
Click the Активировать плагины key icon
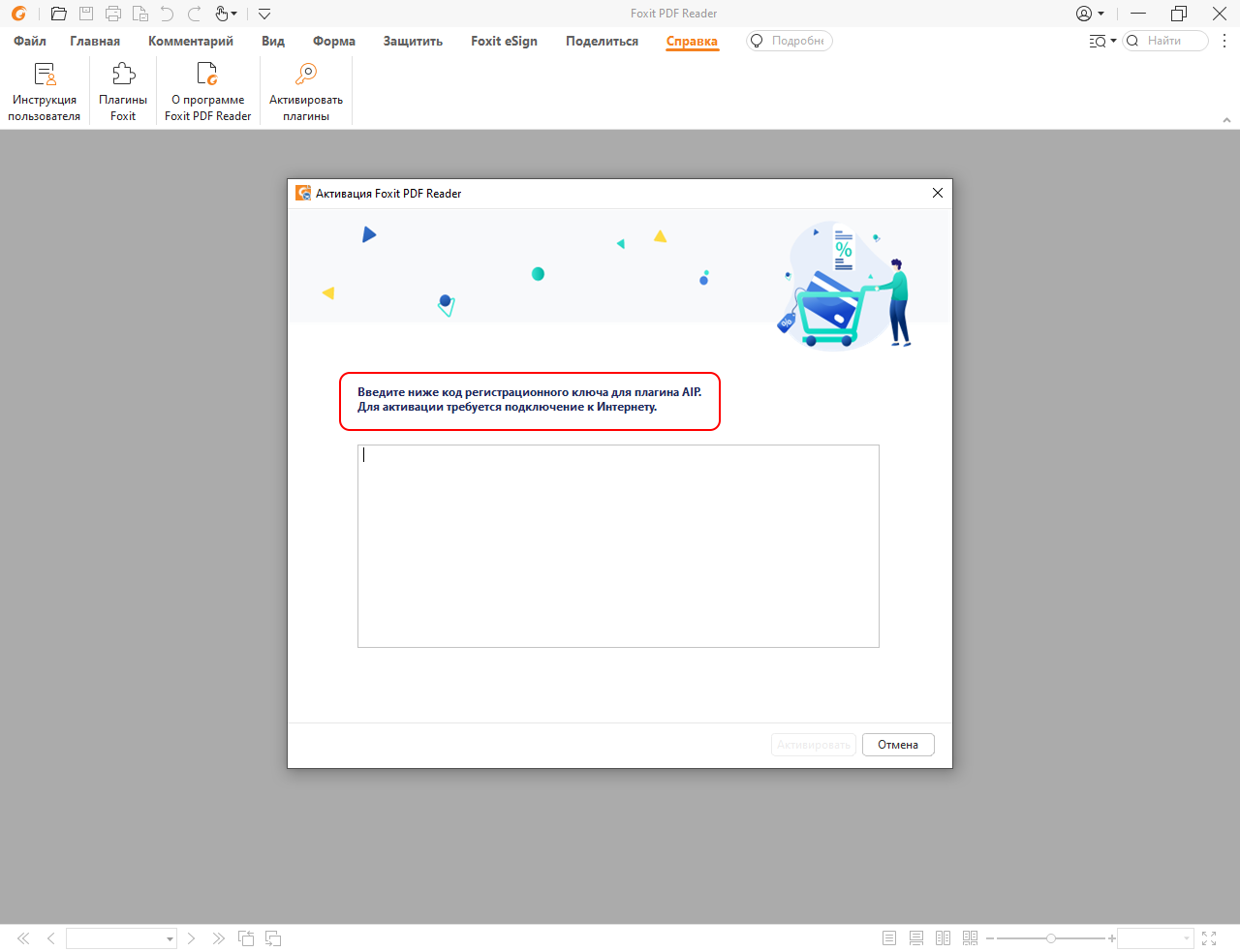pos(306,75)
